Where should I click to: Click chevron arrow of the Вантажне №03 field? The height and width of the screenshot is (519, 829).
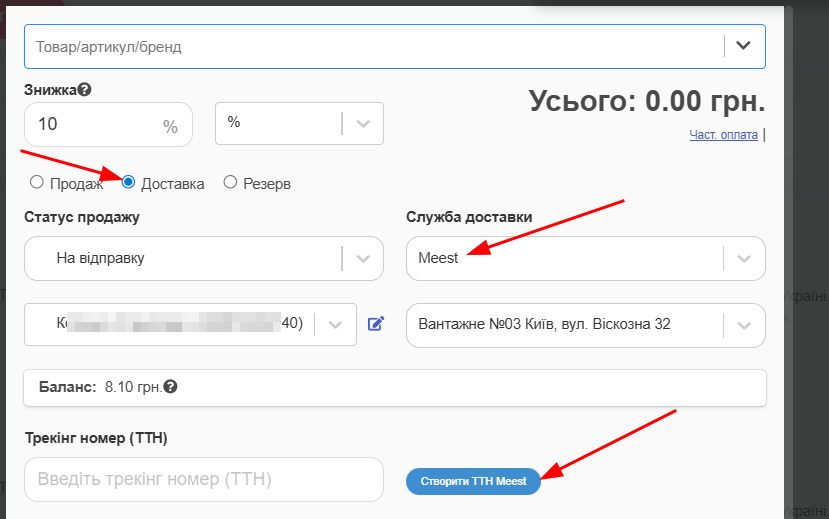(x=743, y=325)
